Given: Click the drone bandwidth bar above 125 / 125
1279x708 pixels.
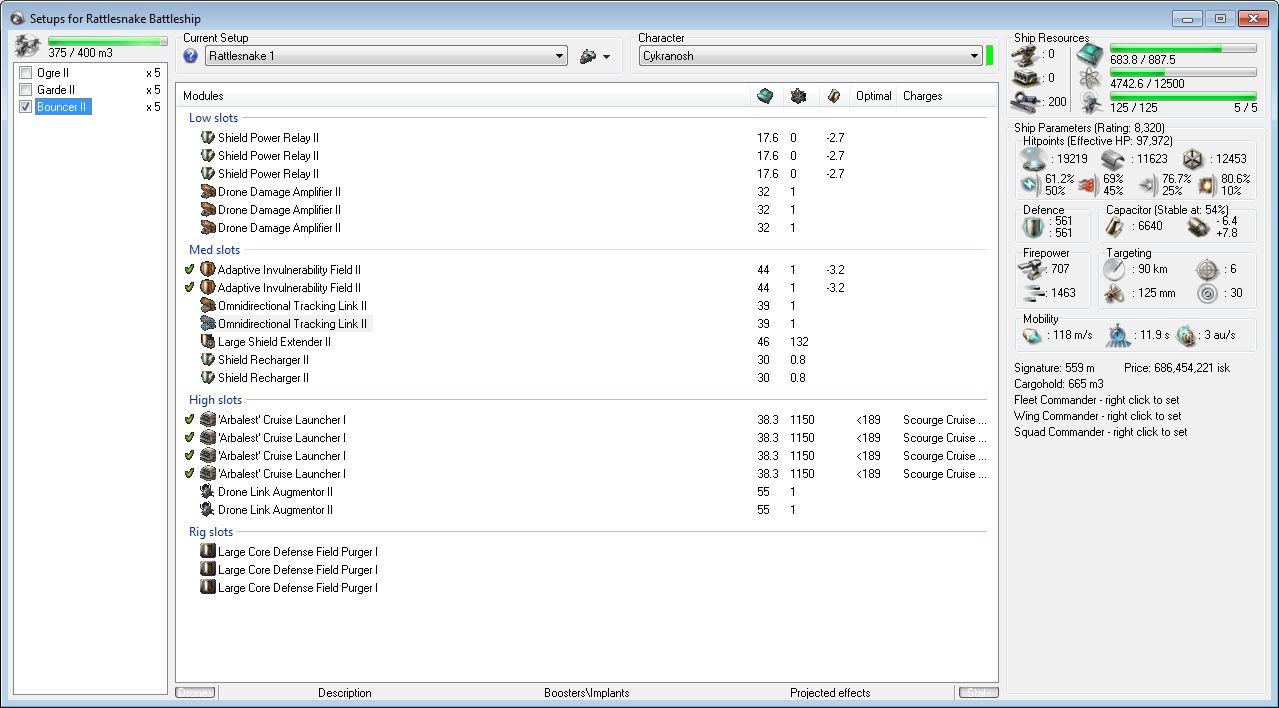Looking at the screenshot, I should point(1183,97).
